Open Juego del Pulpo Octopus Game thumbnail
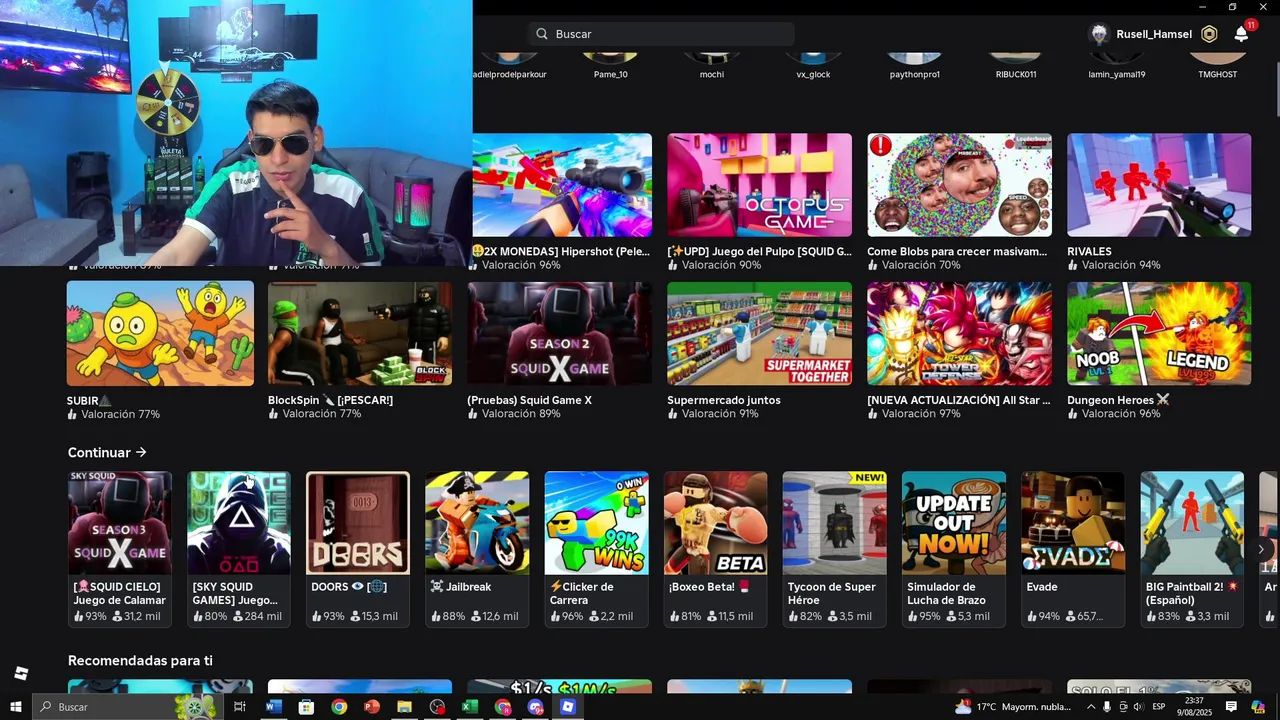This screenshot has width=1280, height=720. (x=759, y=185)
